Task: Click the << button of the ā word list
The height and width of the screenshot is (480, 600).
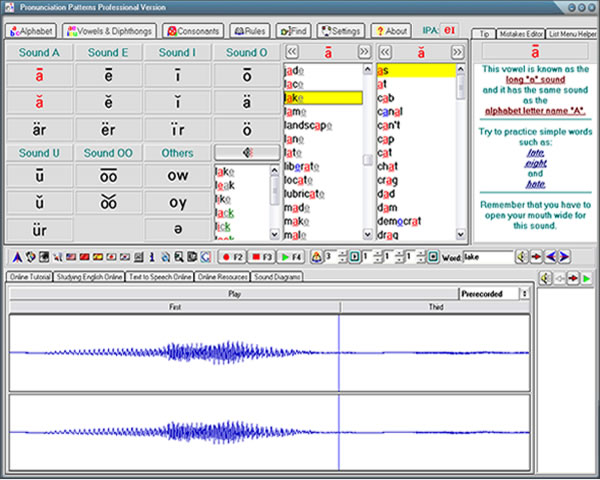Action: point(292,52)
